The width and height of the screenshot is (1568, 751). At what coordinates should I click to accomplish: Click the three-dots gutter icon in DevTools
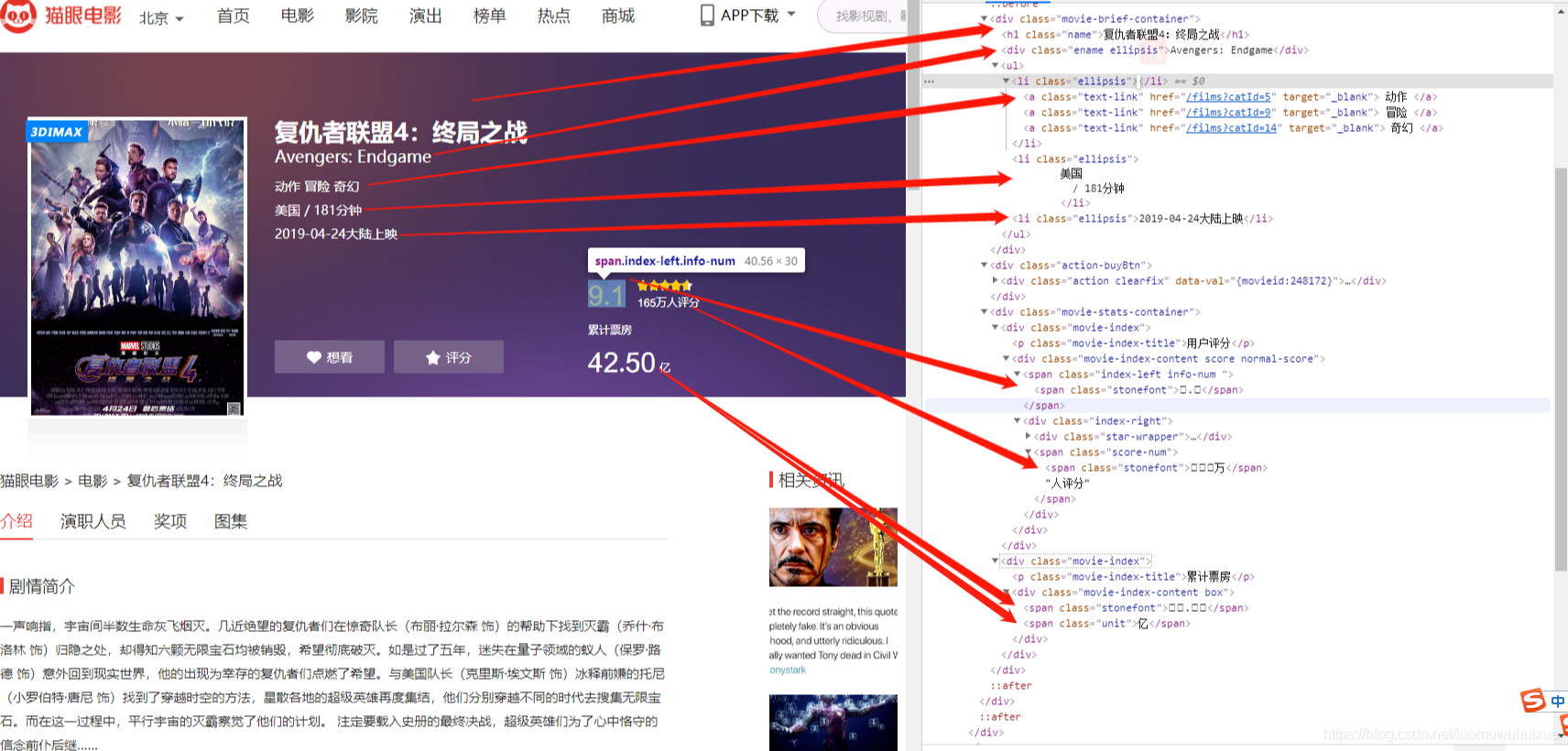930,82
